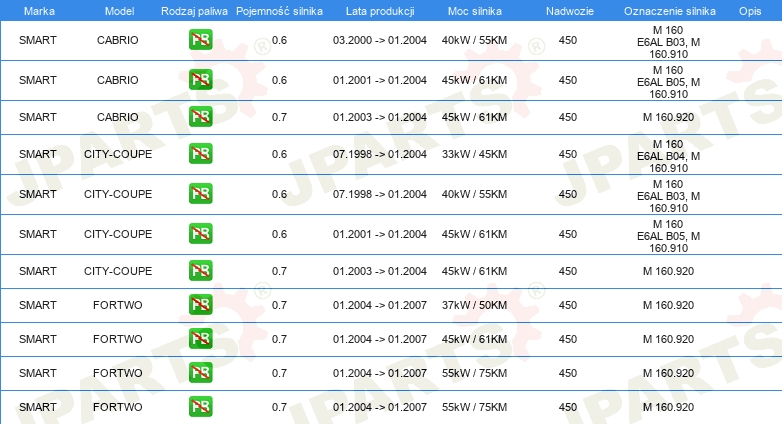Select body code 450 in the CABRIO 0.7 row
The width and height of the screenshot is (782, 424).
(568, 117)
